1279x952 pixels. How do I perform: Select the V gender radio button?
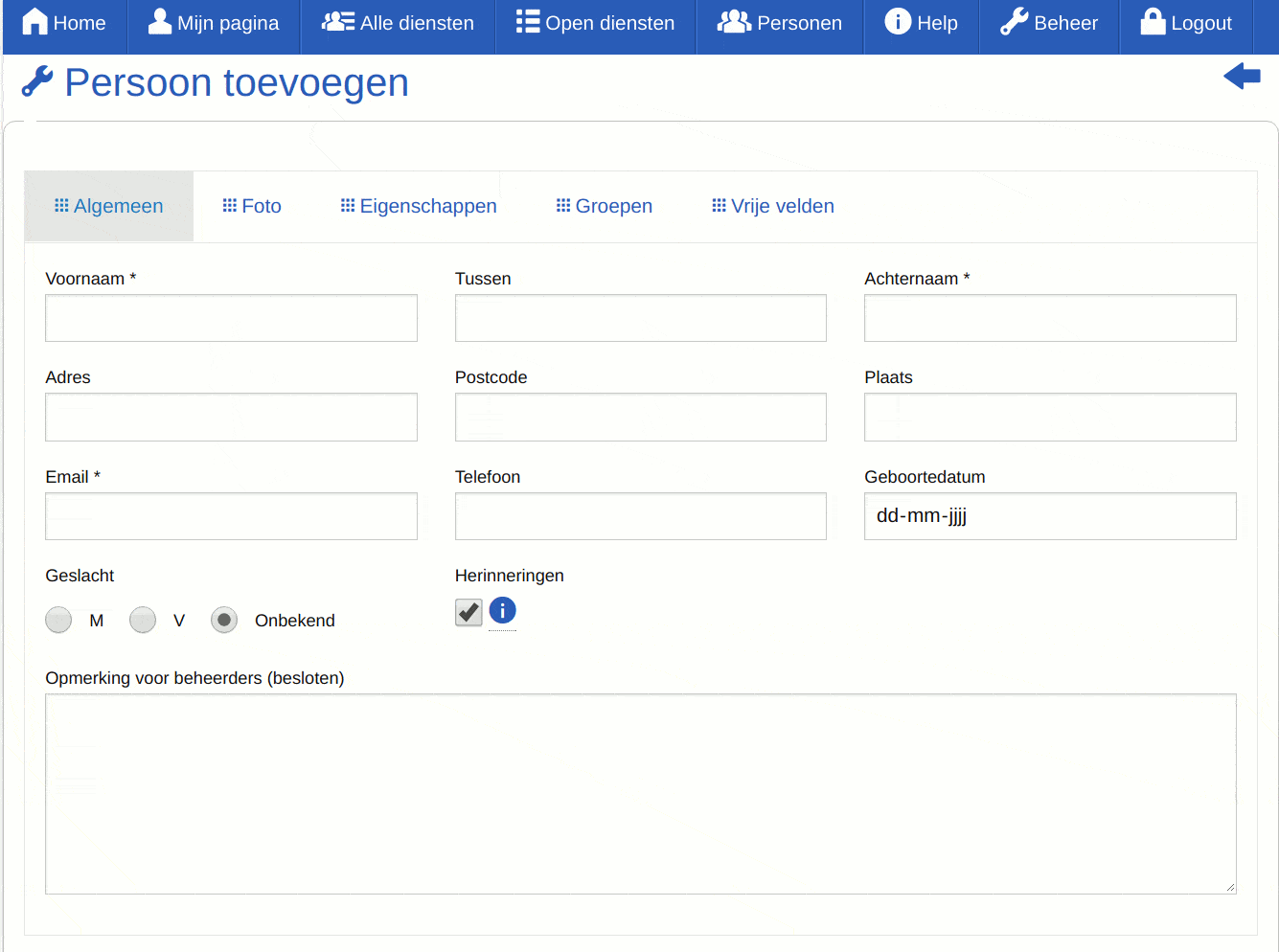click(143, 620)
